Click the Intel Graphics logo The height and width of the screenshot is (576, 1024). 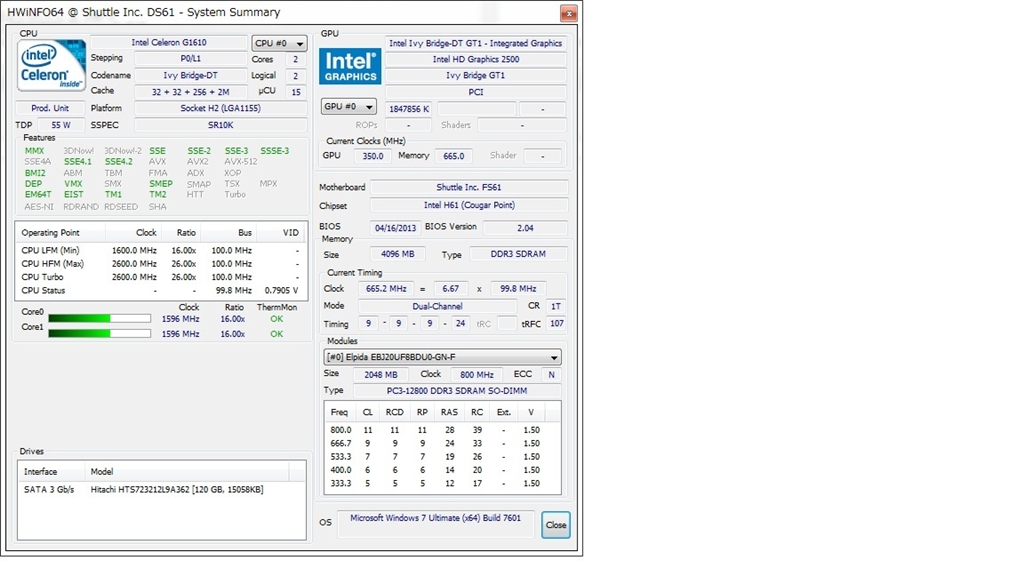(350, 67)
